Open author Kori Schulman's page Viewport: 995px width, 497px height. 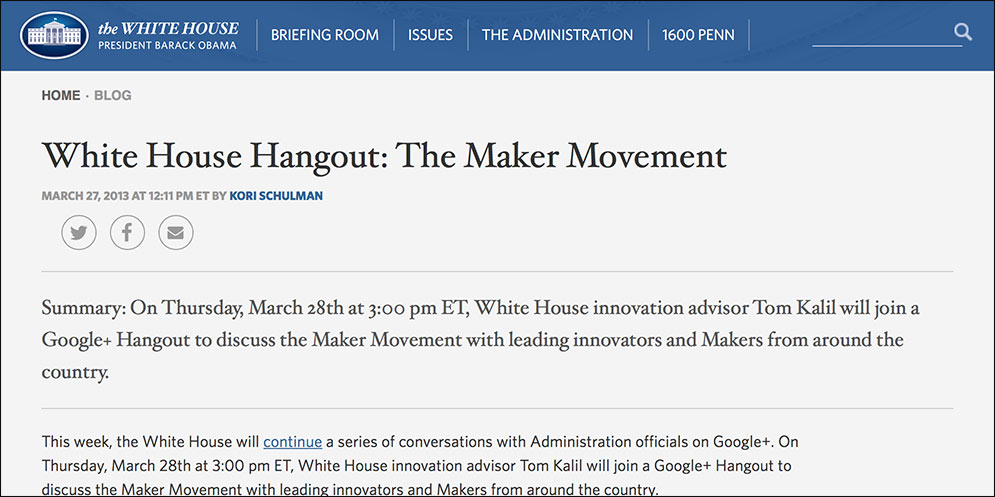(x=276, y=196)
